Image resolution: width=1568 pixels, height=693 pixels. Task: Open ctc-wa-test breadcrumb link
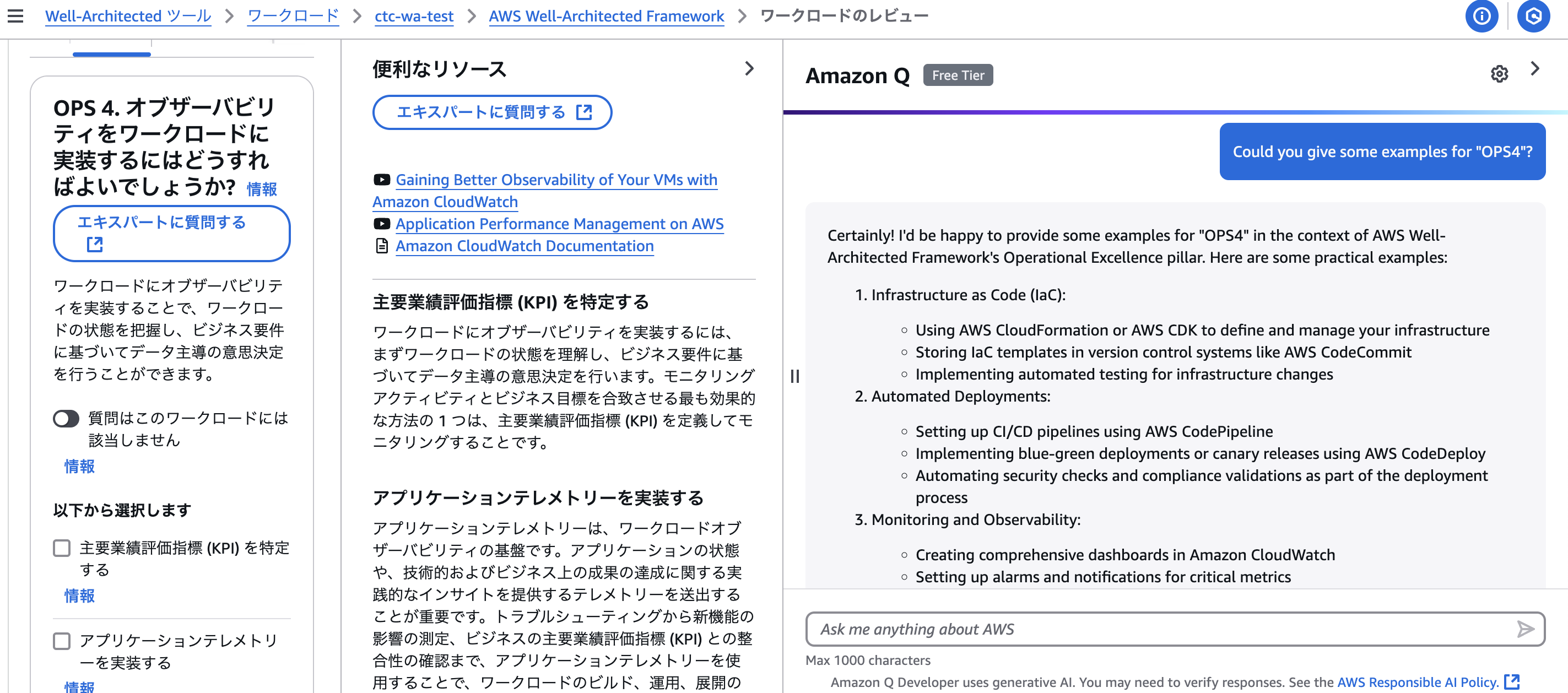pos(414,16)
